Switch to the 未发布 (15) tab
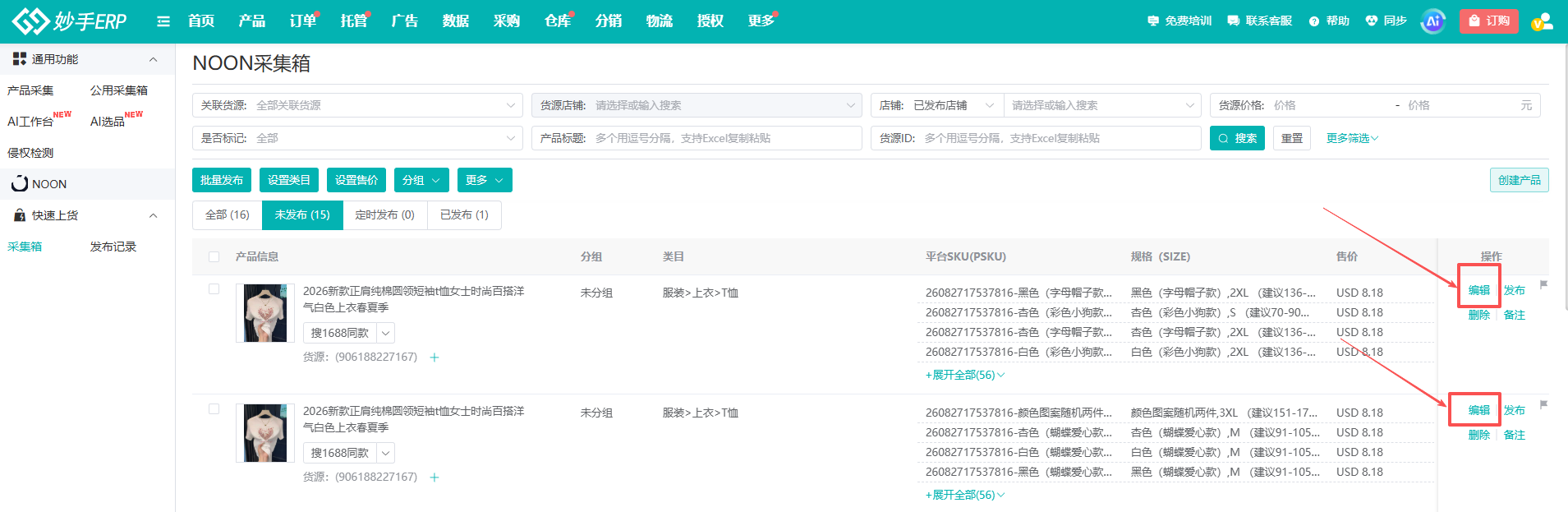The width and height of the screenshot is (1568, 512). click(x=302, y=214)
